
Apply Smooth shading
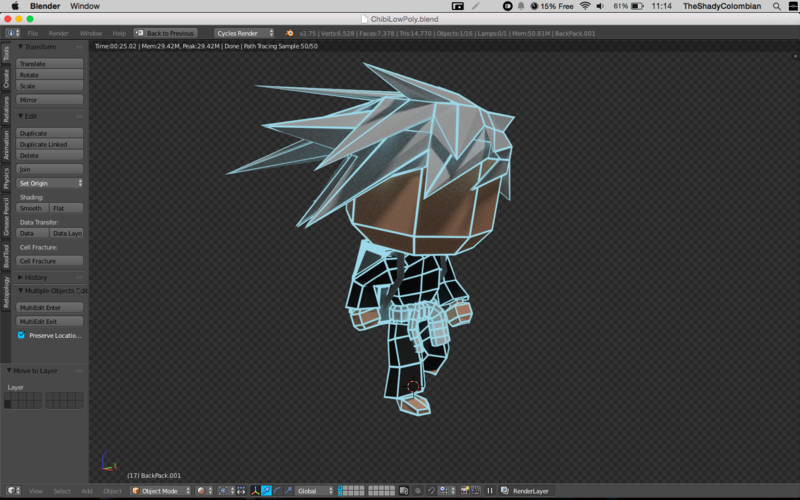pos(32,208)
